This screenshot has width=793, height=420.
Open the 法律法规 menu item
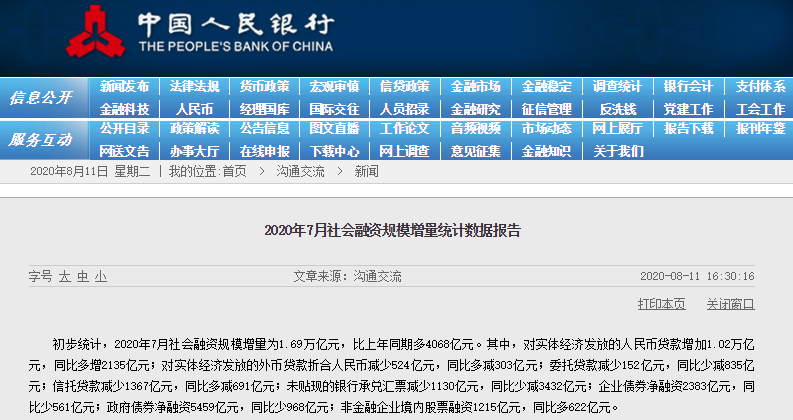click(195, 87)
